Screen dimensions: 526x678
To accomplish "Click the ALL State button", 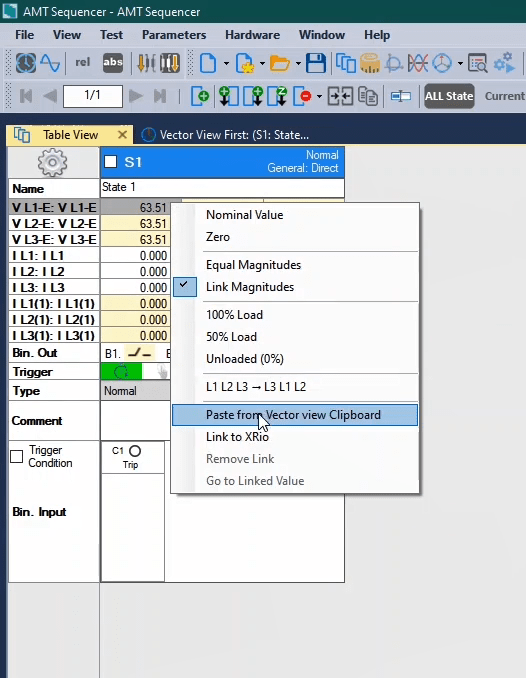I will click(449, 96).
